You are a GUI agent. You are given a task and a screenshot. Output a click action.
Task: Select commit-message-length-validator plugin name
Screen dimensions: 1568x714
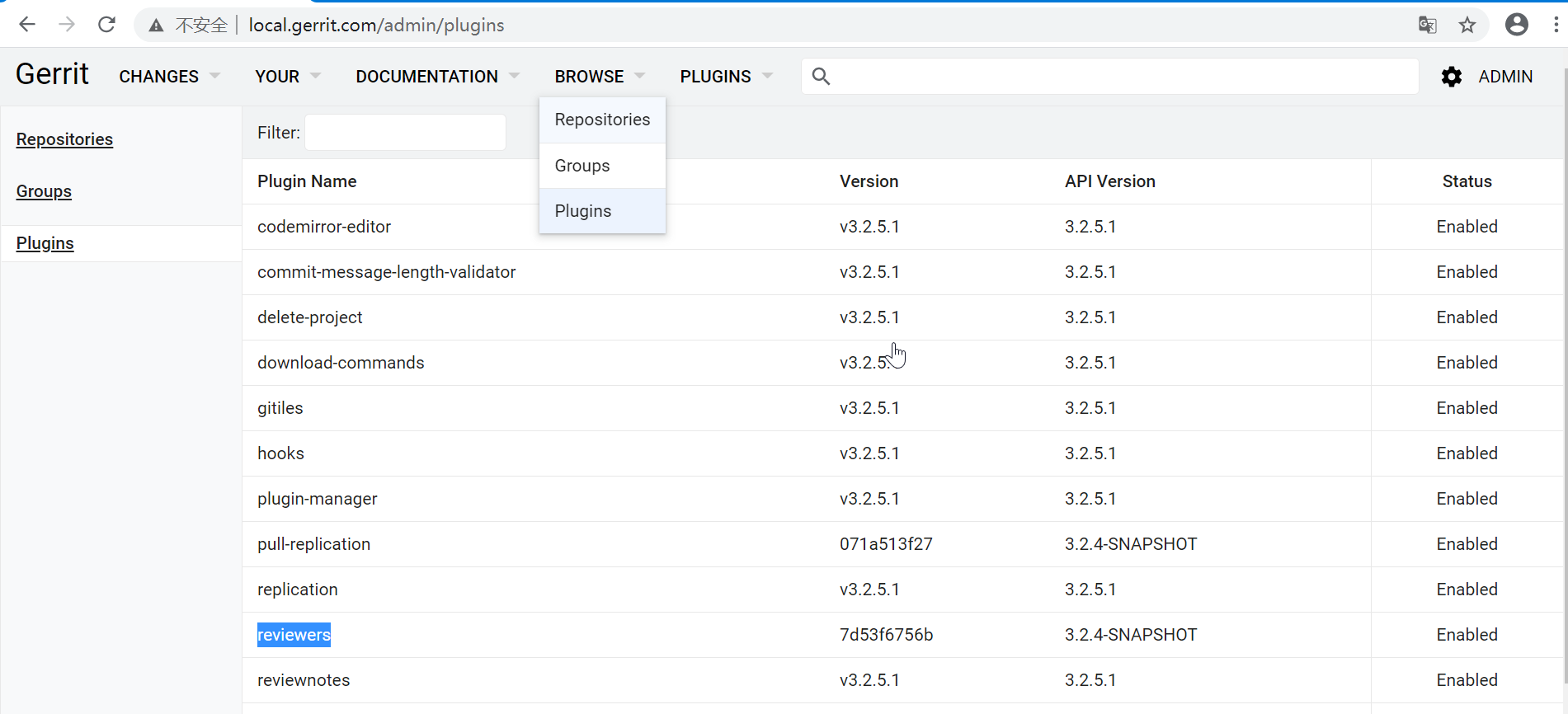[x=386, y=272]
